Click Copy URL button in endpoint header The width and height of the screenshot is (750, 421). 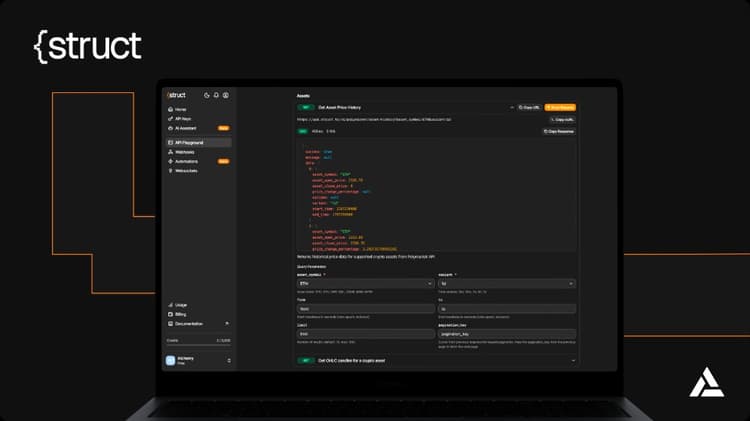coord(529,108)
